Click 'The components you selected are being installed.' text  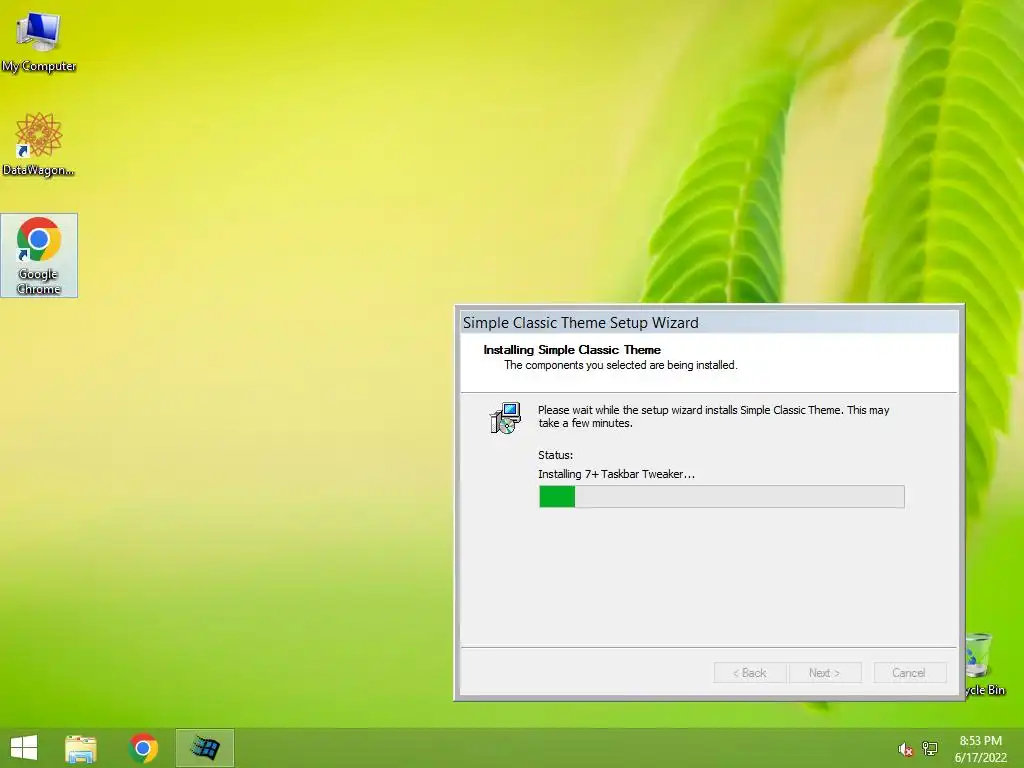[620, 365]
